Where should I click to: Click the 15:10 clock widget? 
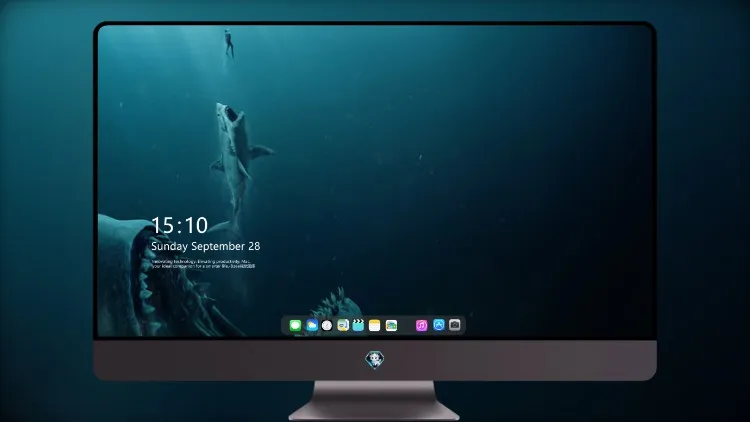coord(179,225)
